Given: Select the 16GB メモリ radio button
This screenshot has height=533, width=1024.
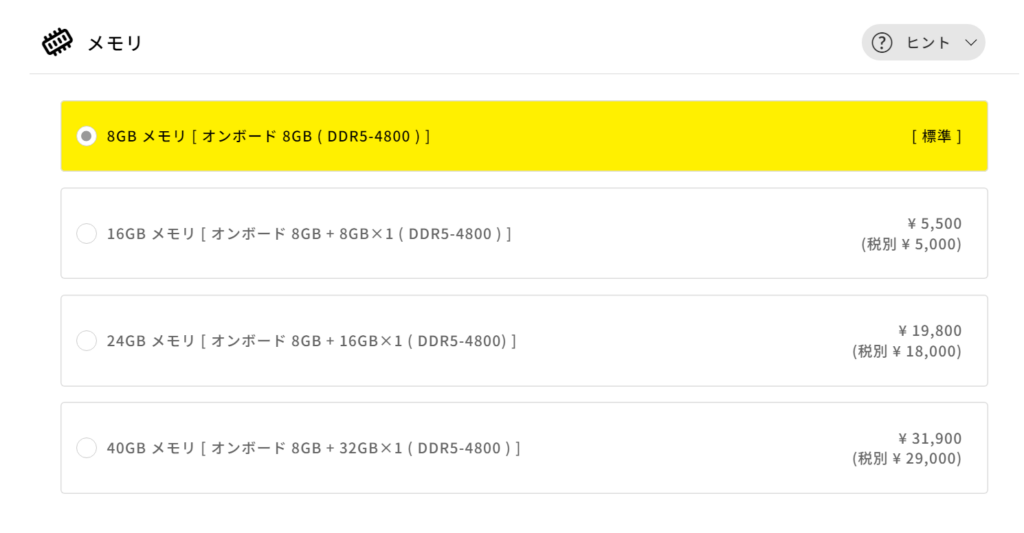Looking at the screenshot, I should click(x=86, y=233).
